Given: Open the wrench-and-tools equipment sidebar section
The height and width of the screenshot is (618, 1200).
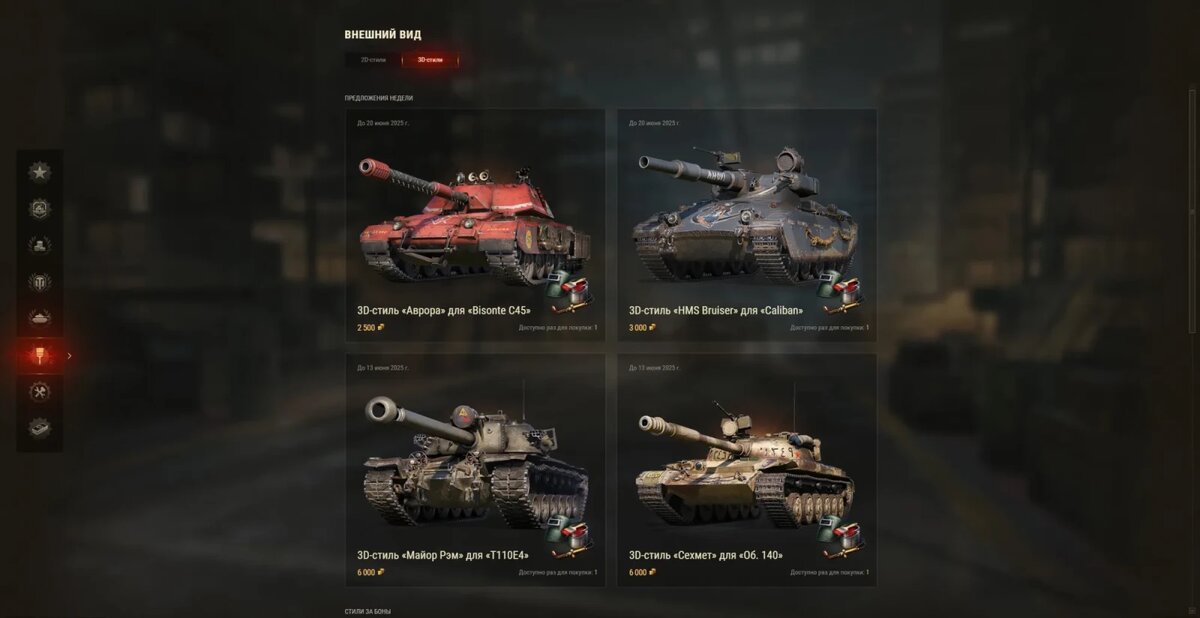Looking at the screenshot, I should pos(39,391).
